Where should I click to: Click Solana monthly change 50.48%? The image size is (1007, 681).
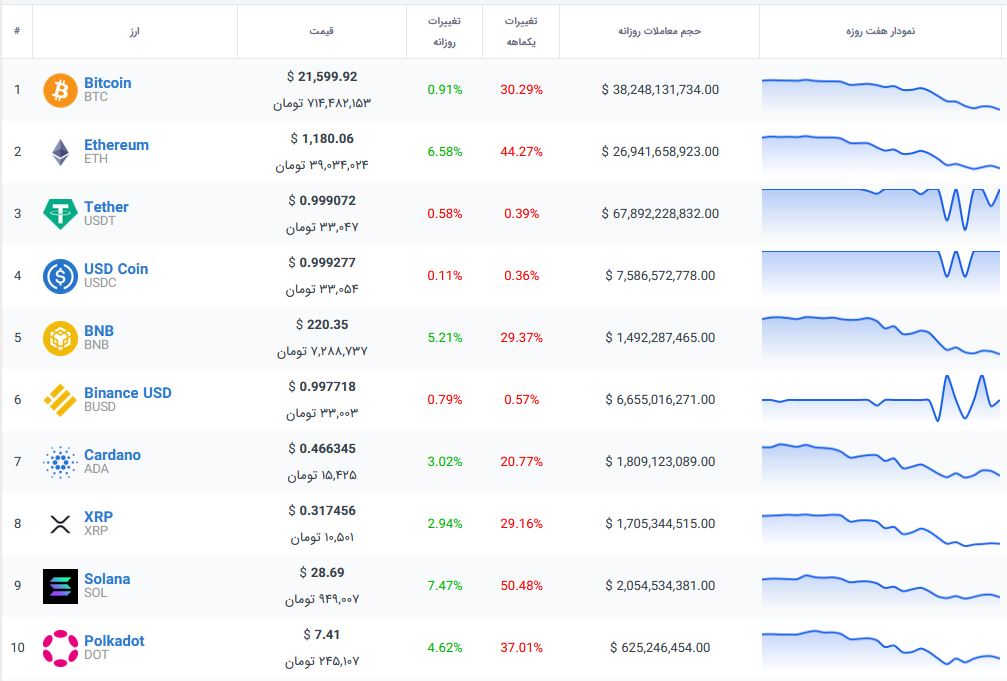(x=521, y=586)
